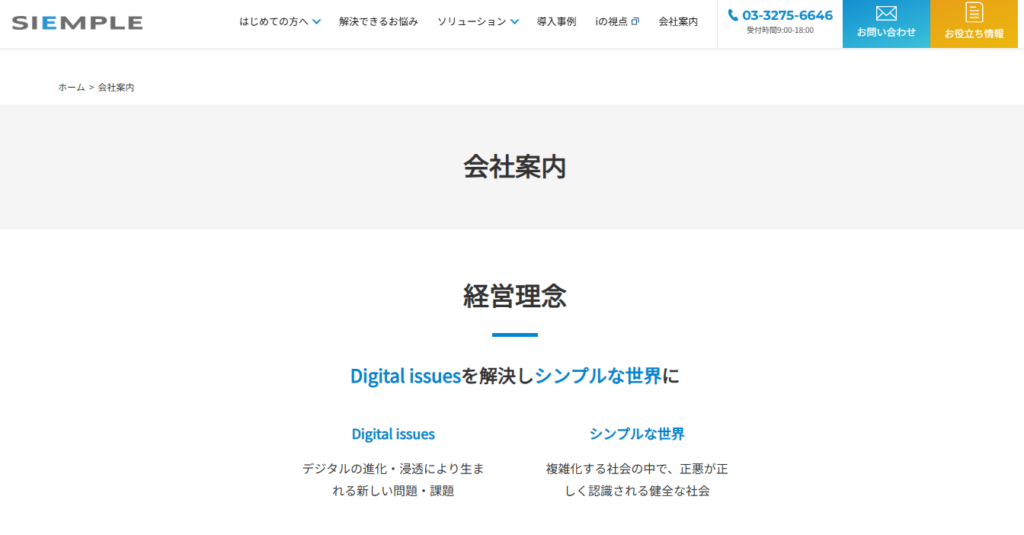Click the Digital issues column subheading
1024x535 pixels.
[x=393, y=434]
